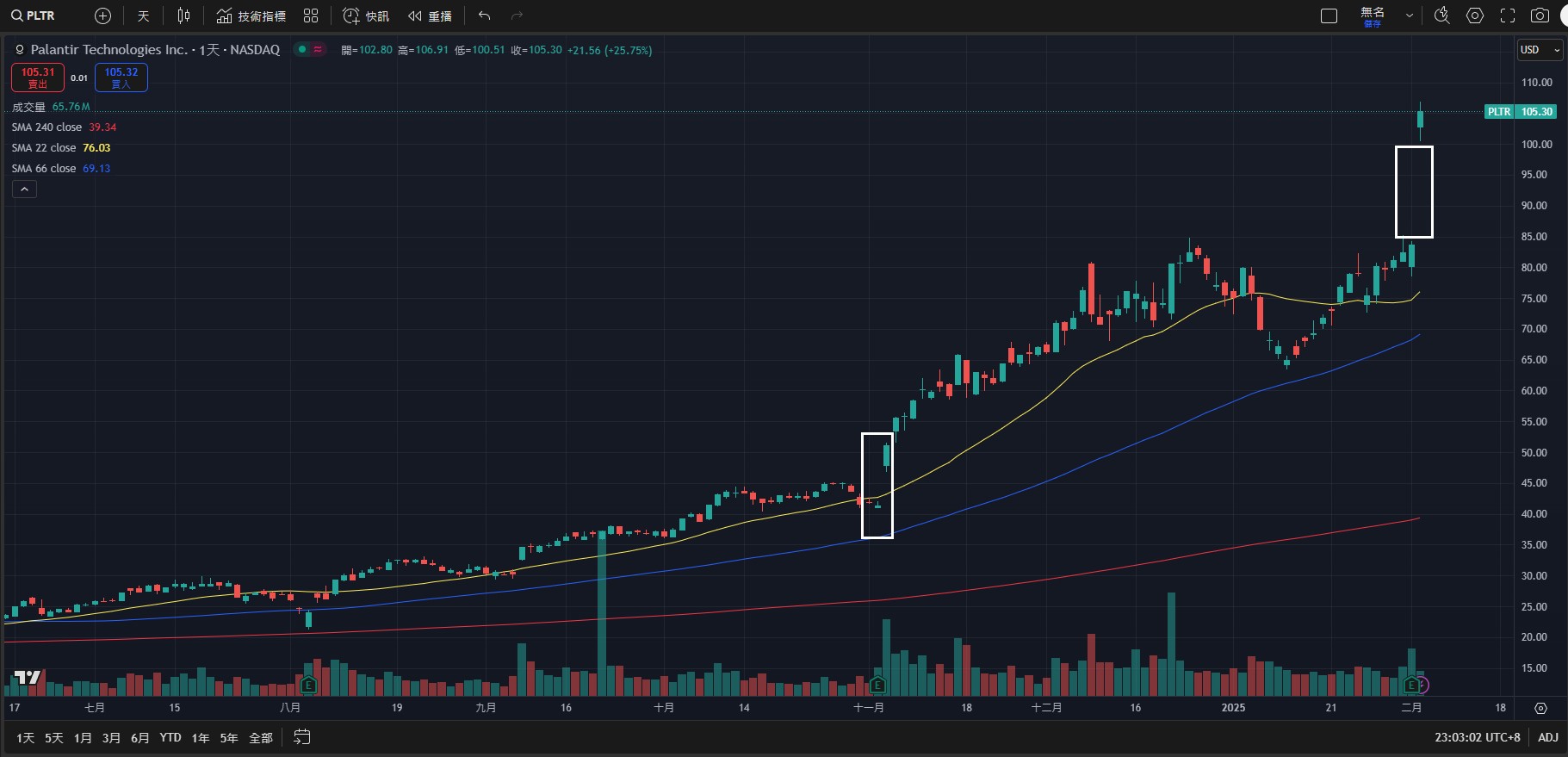Click the 技術指標 indicators button

point(251,16)
